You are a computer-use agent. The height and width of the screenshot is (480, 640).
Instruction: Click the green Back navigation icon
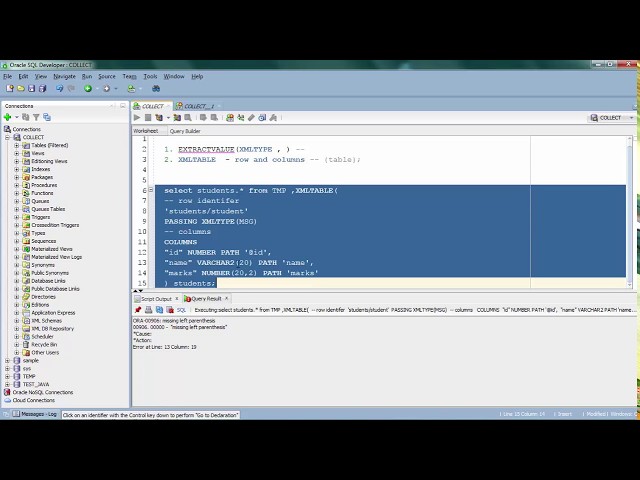click(x=88, y=88)
